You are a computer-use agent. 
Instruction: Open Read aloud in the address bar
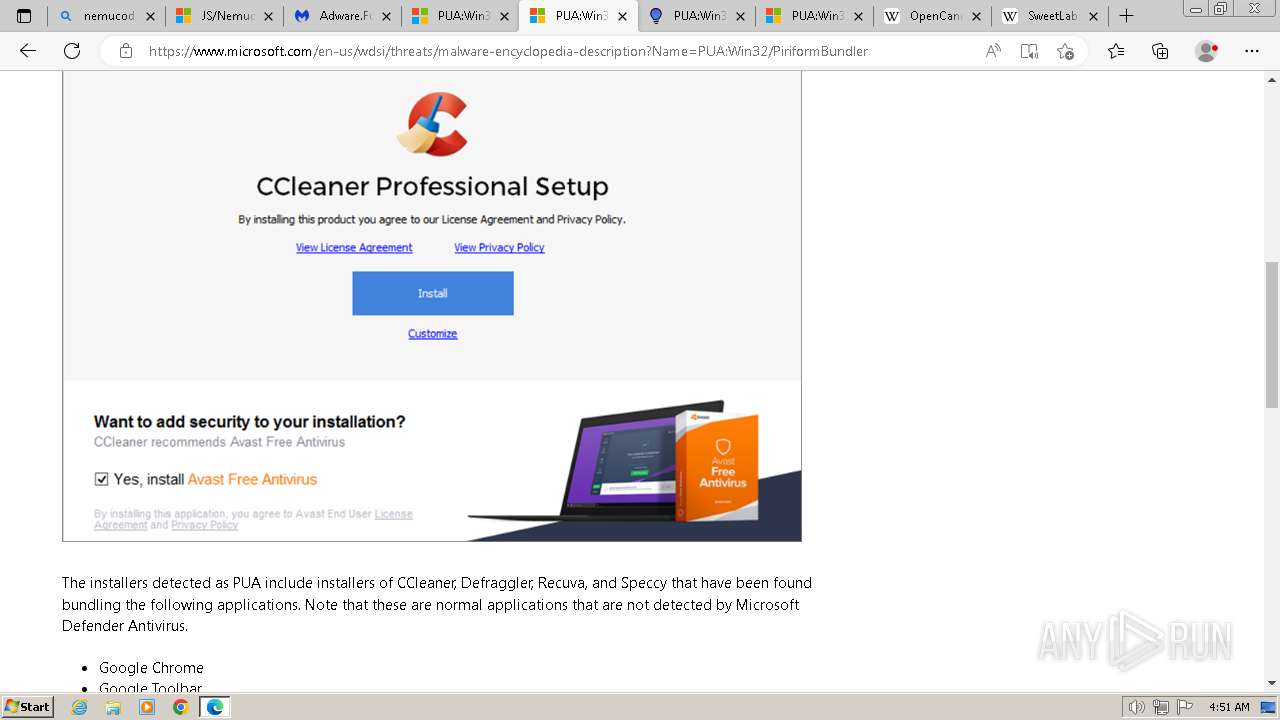[993, 51]
